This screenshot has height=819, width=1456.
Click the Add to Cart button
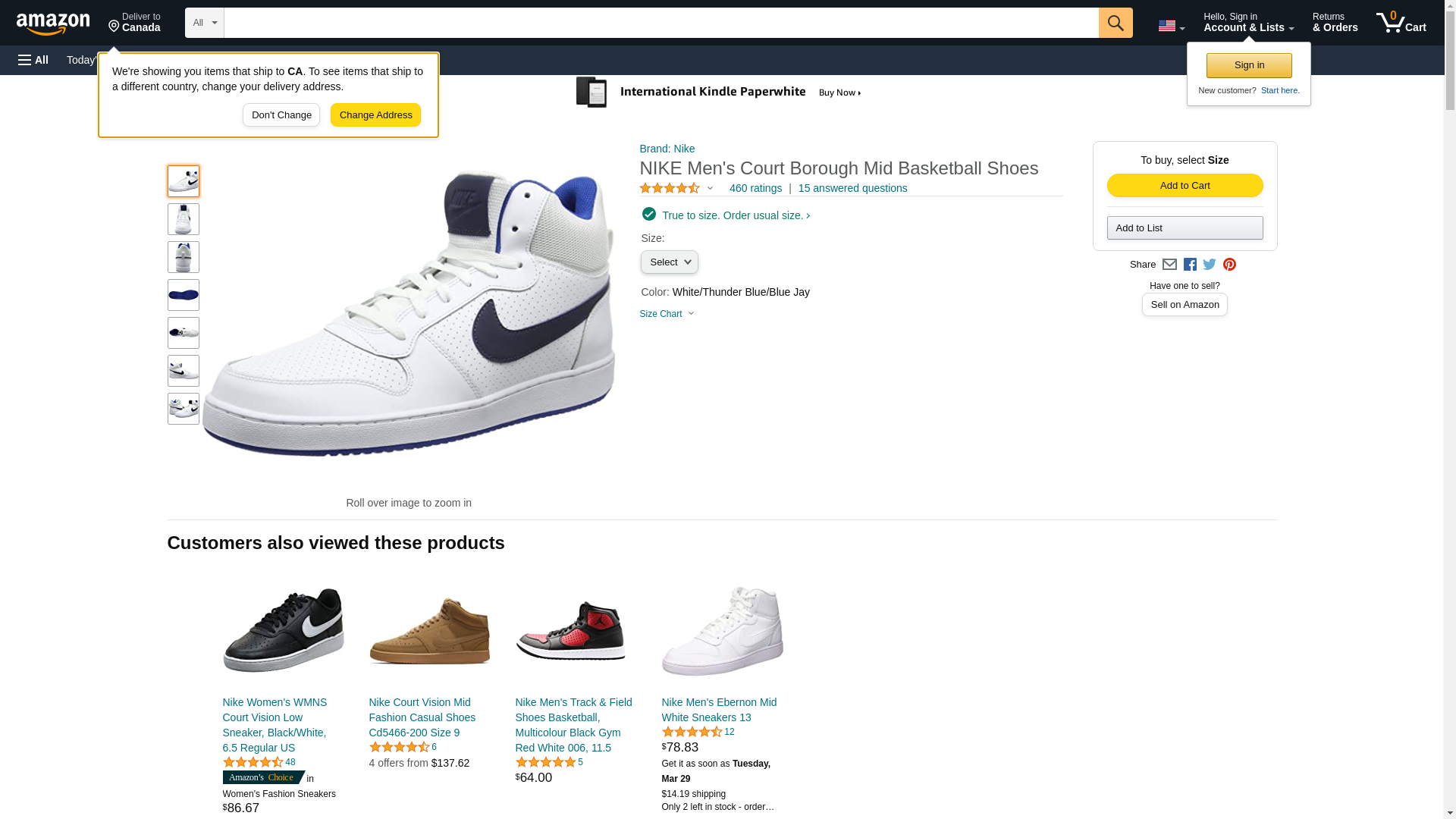click(x=1185, y=186)
